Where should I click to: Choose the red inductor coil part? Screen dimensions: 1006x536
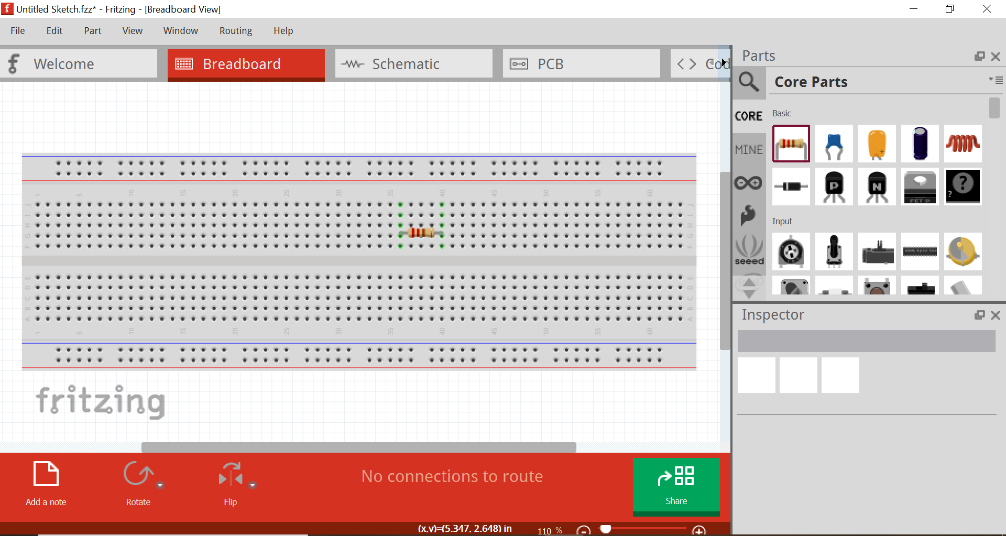[x=962, y=144]
